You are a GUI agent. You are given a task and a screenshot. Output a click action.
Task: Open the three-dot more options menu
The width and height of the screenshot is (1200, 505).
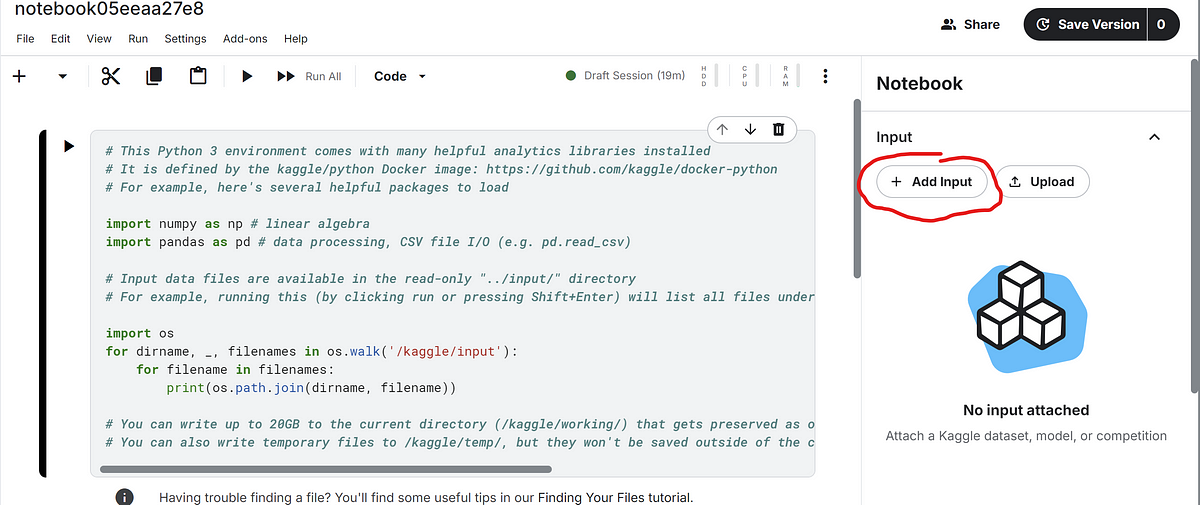tap(825, 76)
